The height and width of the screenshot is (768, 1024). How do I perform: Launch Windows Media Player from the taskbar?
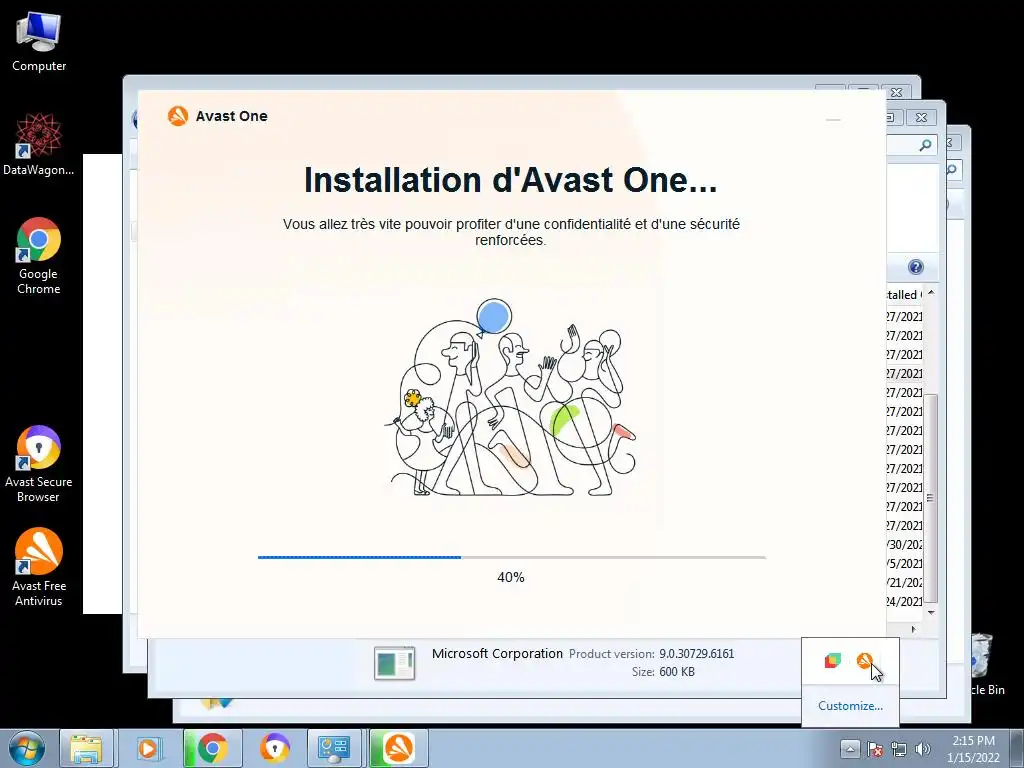click(x=148, y=748)
